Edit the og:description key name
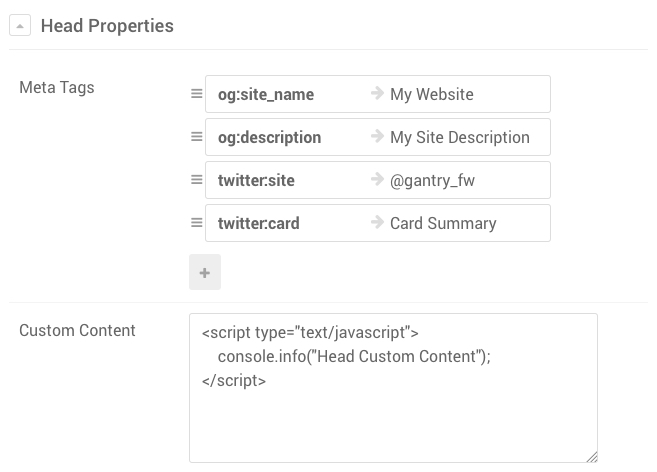This screenshot has width=657, height=472. click(269, 138)
